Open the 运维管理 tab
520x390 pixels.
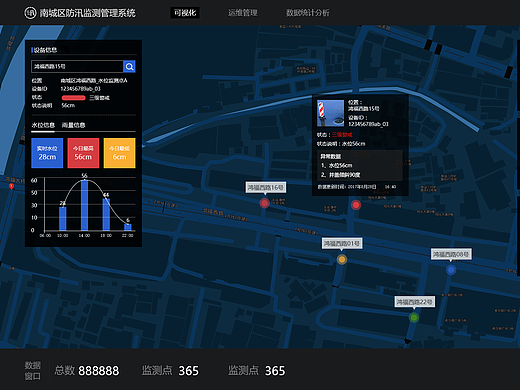pyautogui.click(x=243, y=13)
